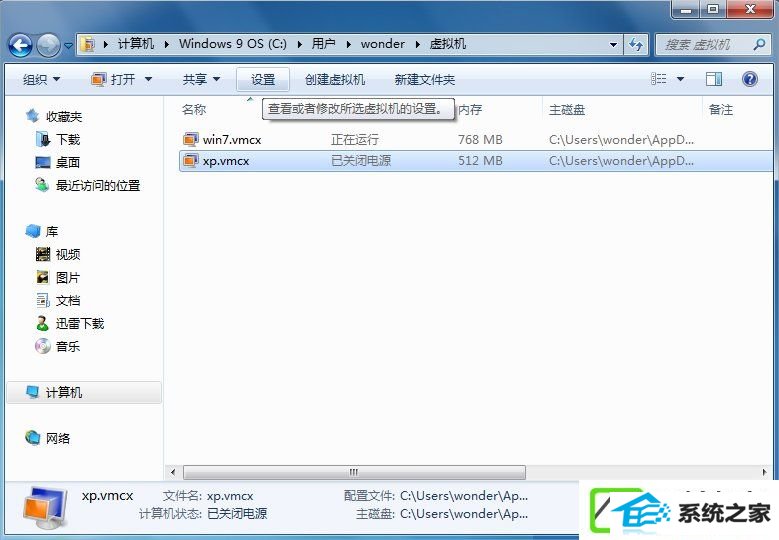Sort by the 备注 column header

(x=721, y=109)
